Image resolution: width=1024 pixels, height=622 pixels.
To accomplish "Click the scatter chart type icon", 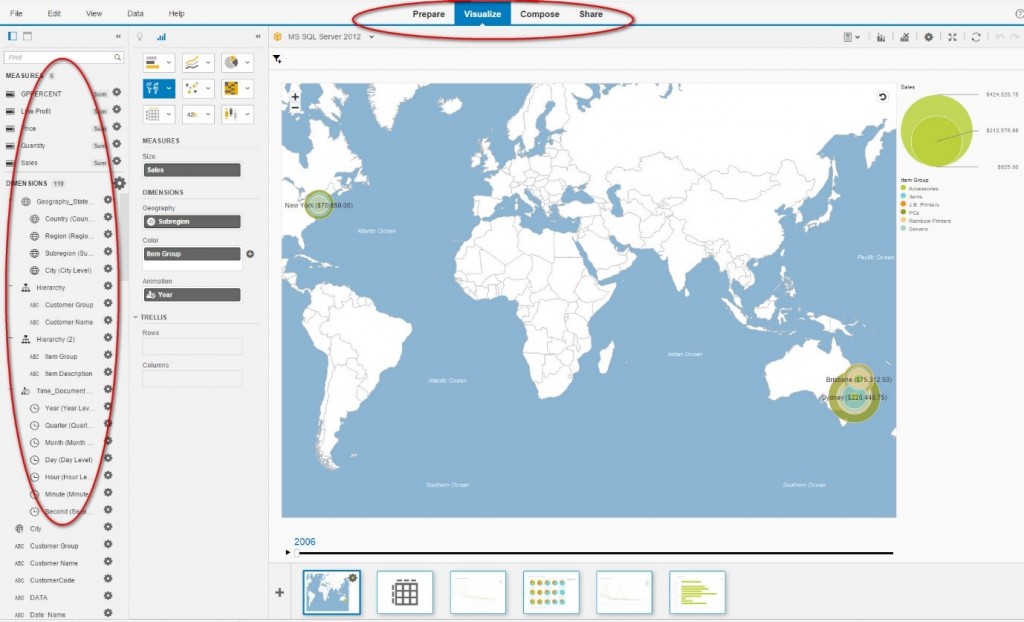I will (x=191, y=88).
